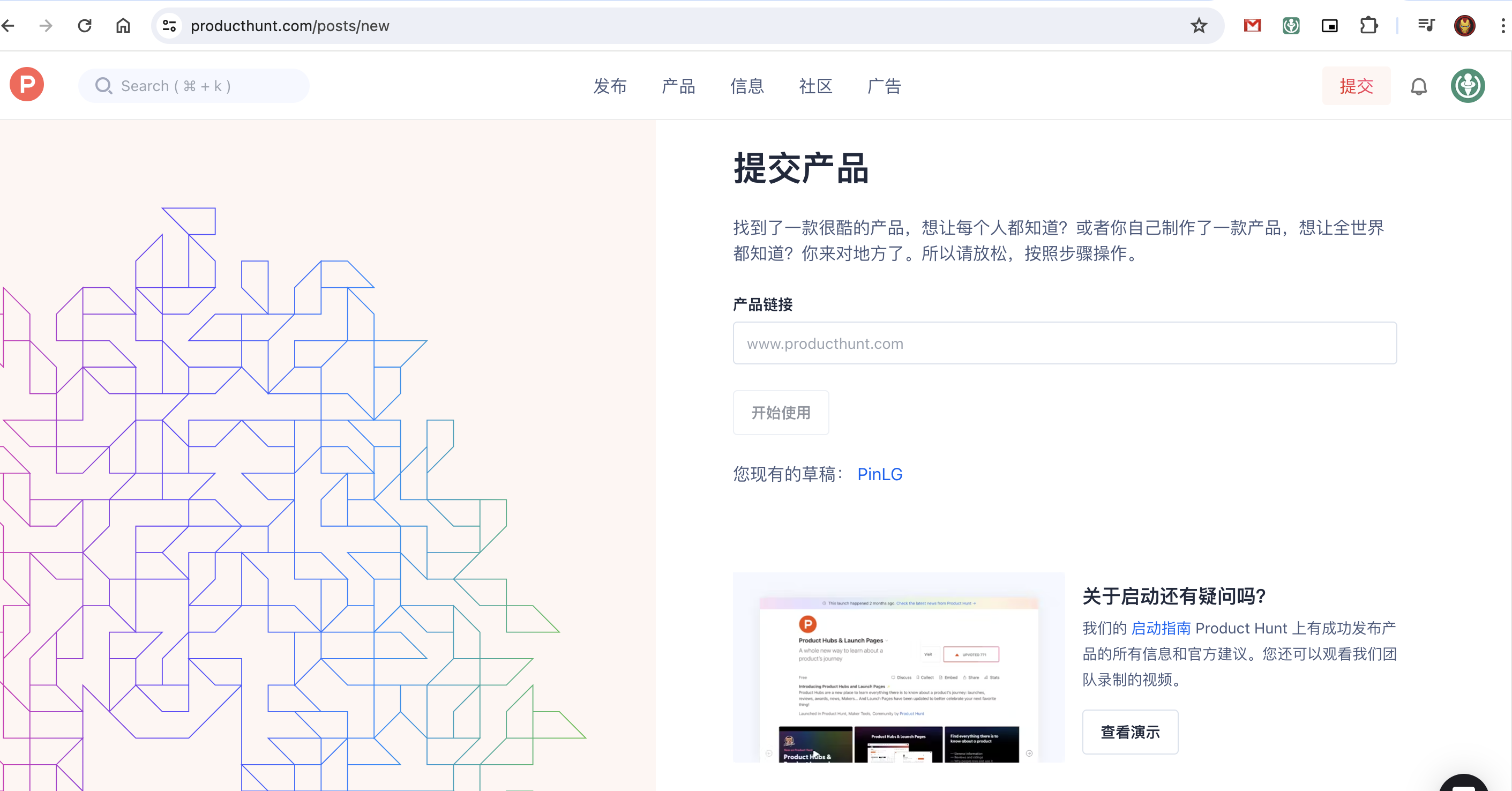Open the user account avatar menu

click(1468, 86)
